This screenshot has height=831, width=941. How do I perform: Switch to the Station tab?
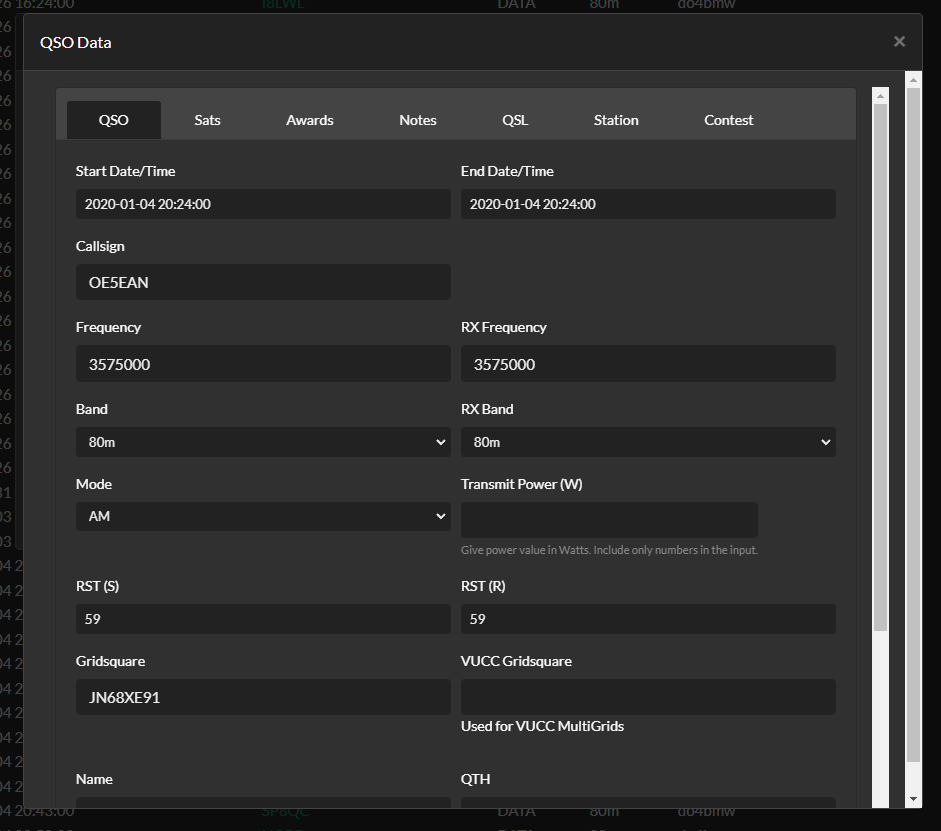(615, 120)
